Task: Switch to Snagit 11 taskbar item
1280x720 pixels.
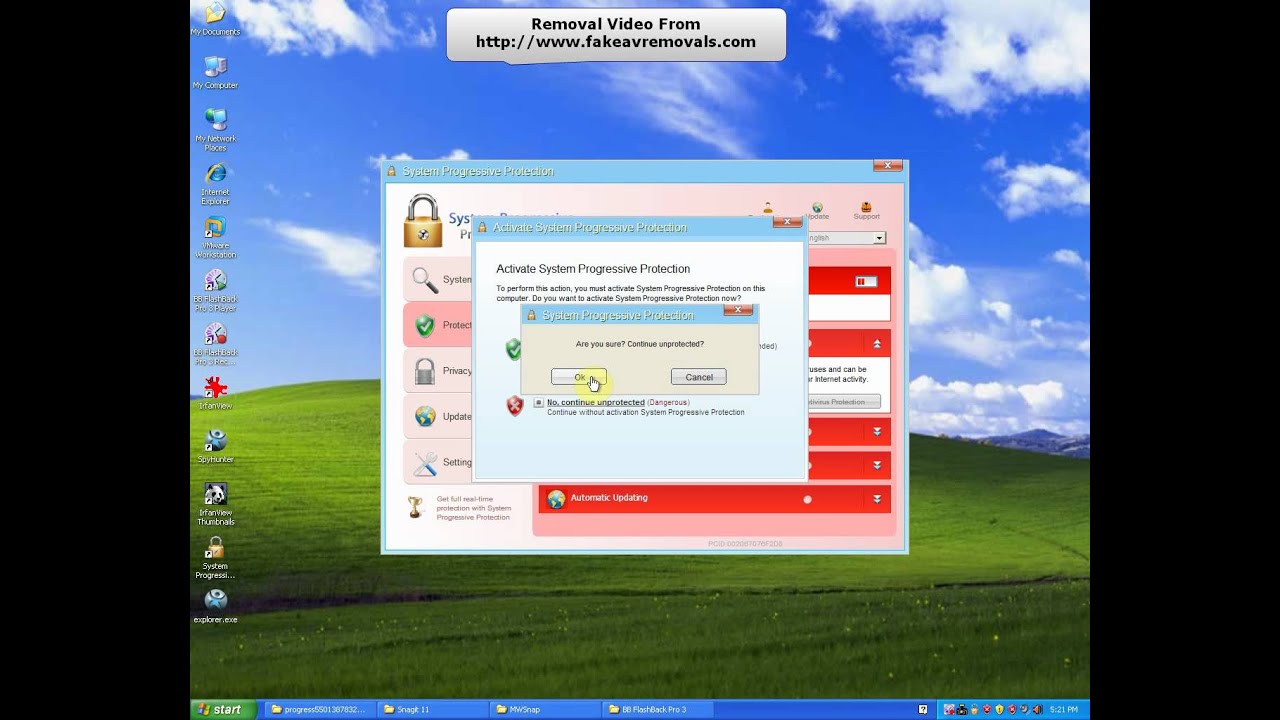Action: [x=432, y=710]
